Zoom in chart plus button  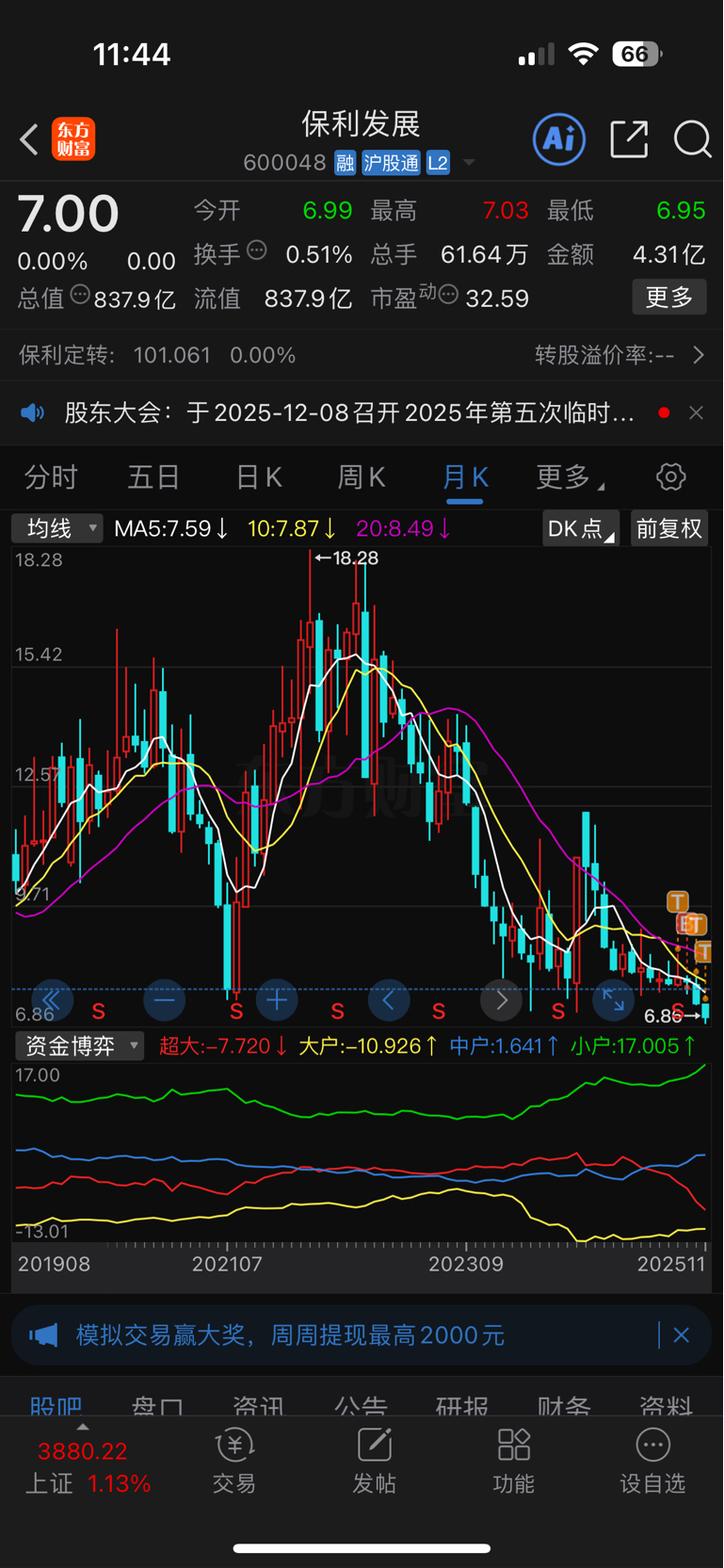pos(277,1000)
